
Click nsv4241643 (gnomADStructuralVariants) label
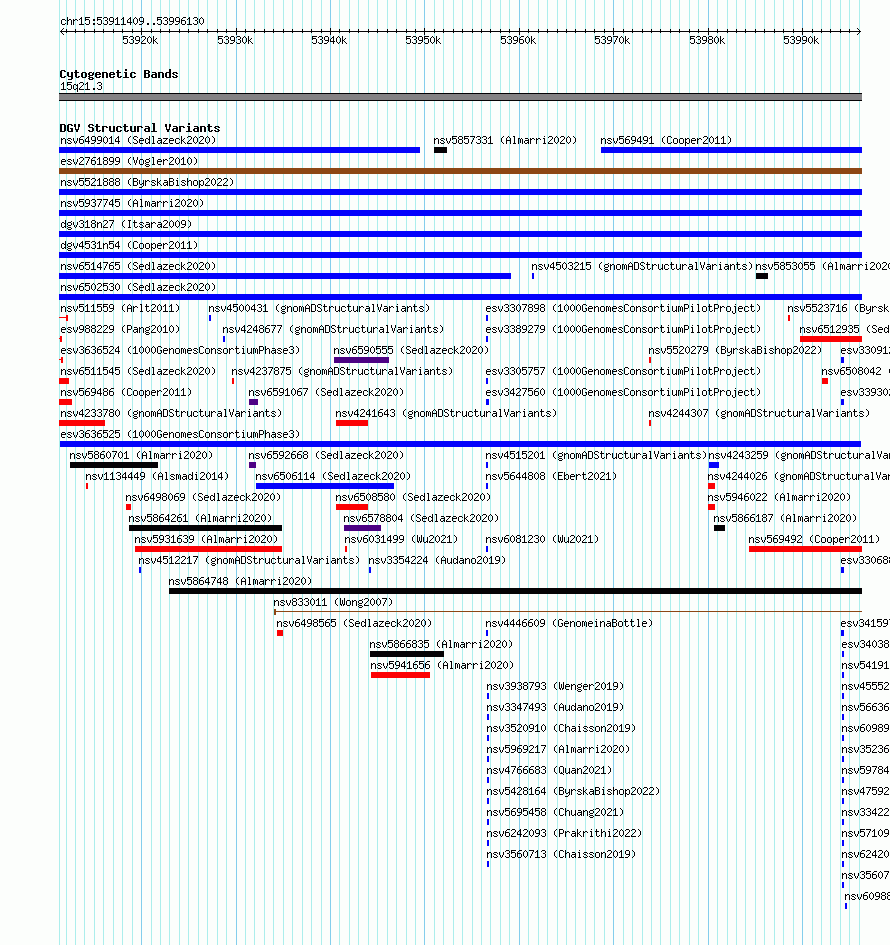point(446,413)
